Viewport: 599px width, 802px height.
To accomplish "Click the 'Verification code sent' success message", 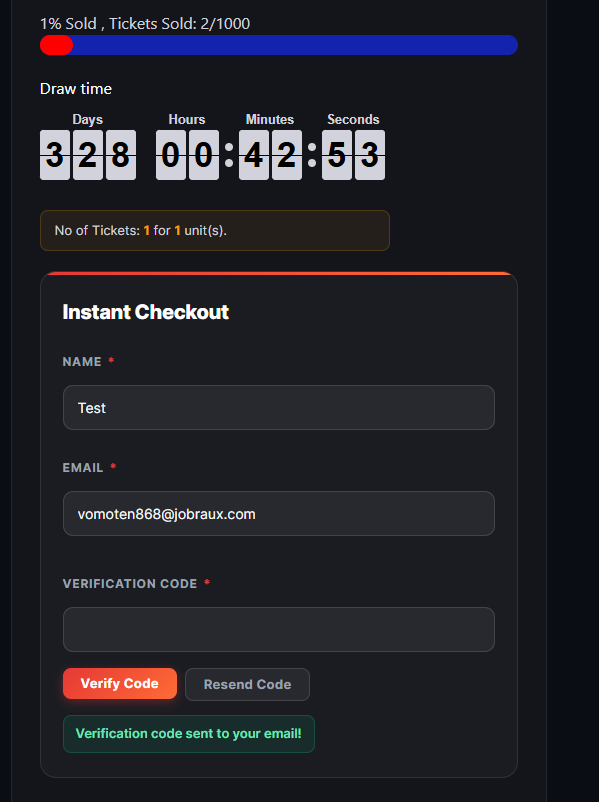I will [189, 734].
